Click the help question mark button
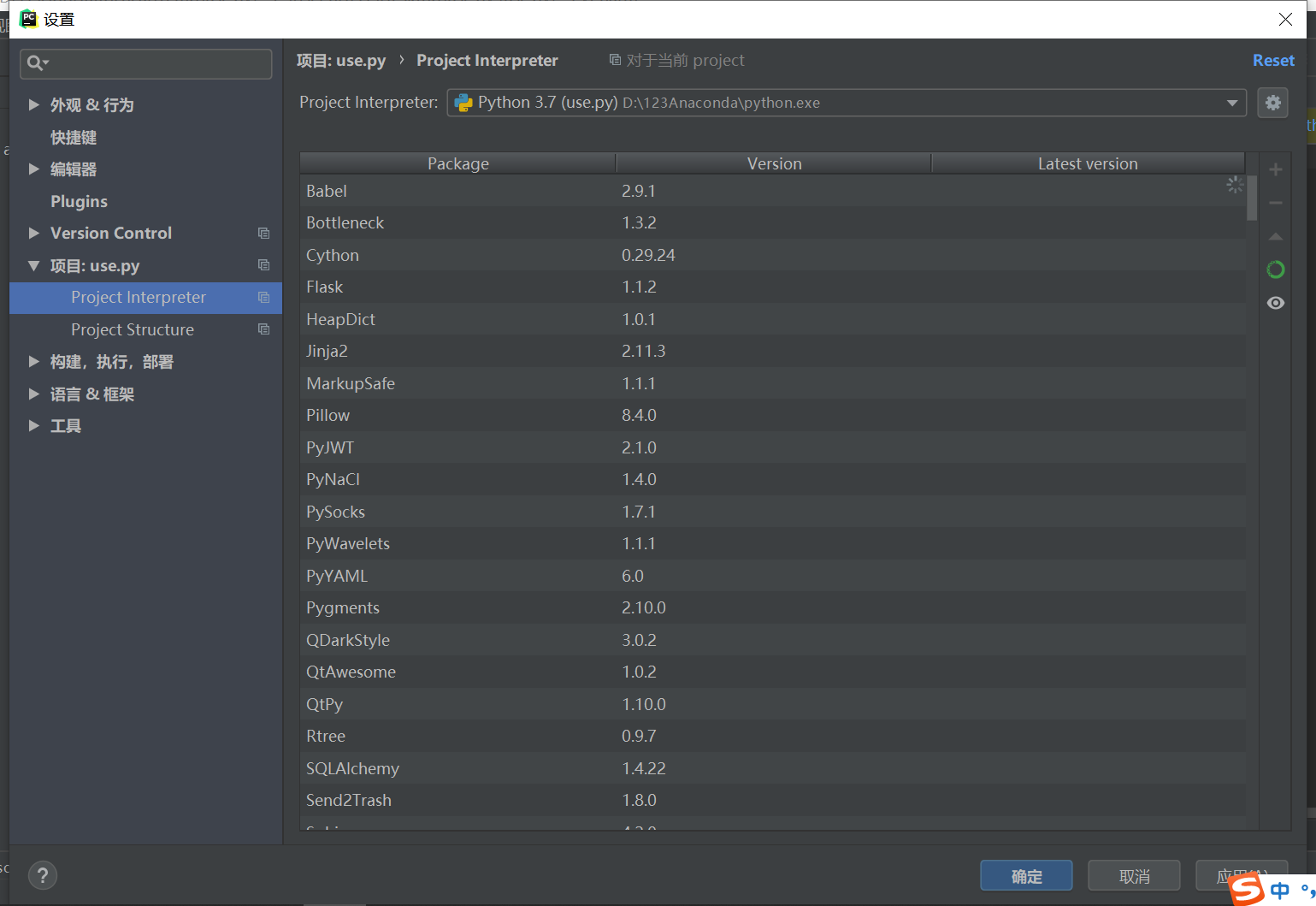1316x906 pixels. click(x=43, y=875)
